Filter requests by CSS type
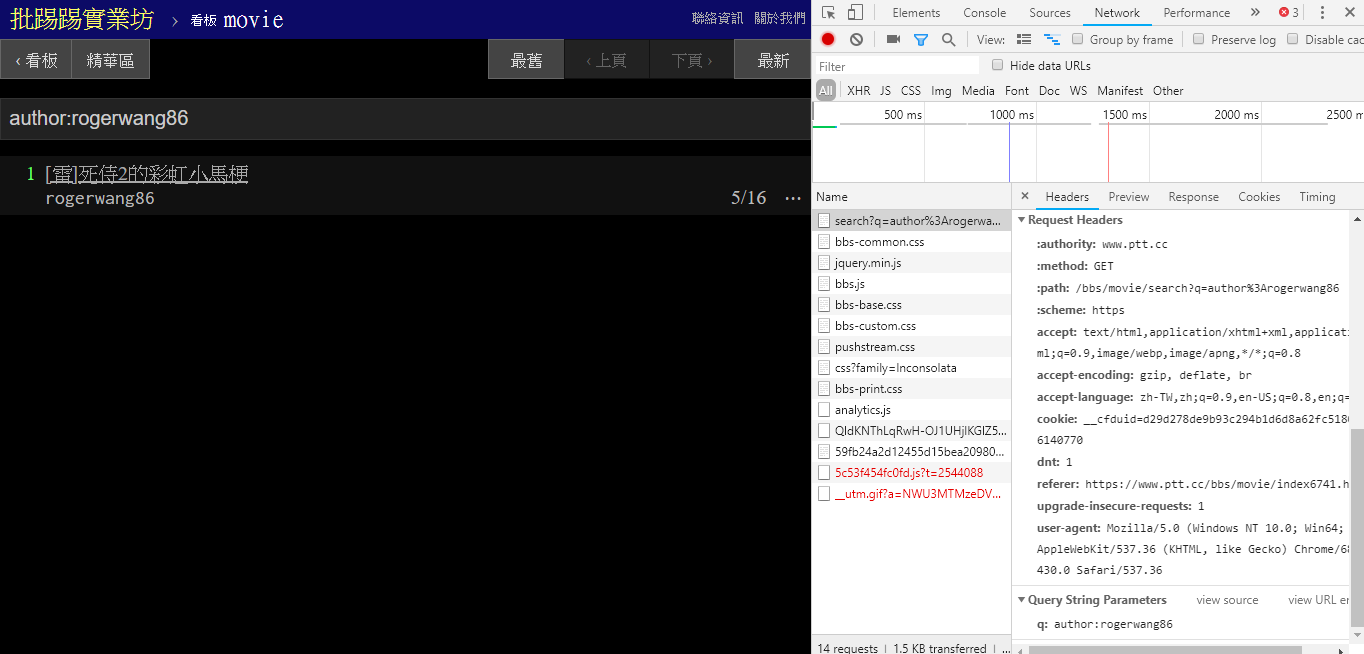The width and height of the screenshot is (1364, 654). point(910,91)
